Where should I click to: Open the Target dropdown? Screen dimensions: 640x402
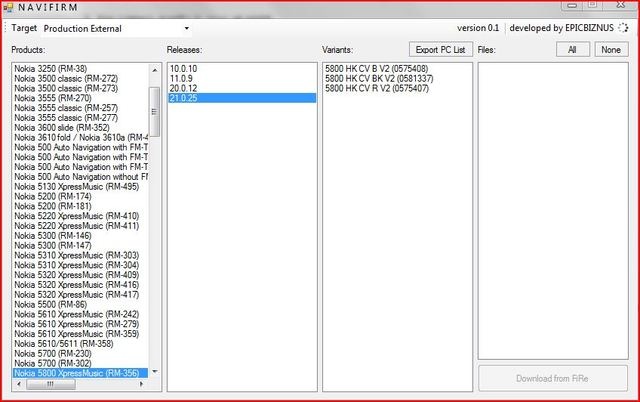pos(186,28)
